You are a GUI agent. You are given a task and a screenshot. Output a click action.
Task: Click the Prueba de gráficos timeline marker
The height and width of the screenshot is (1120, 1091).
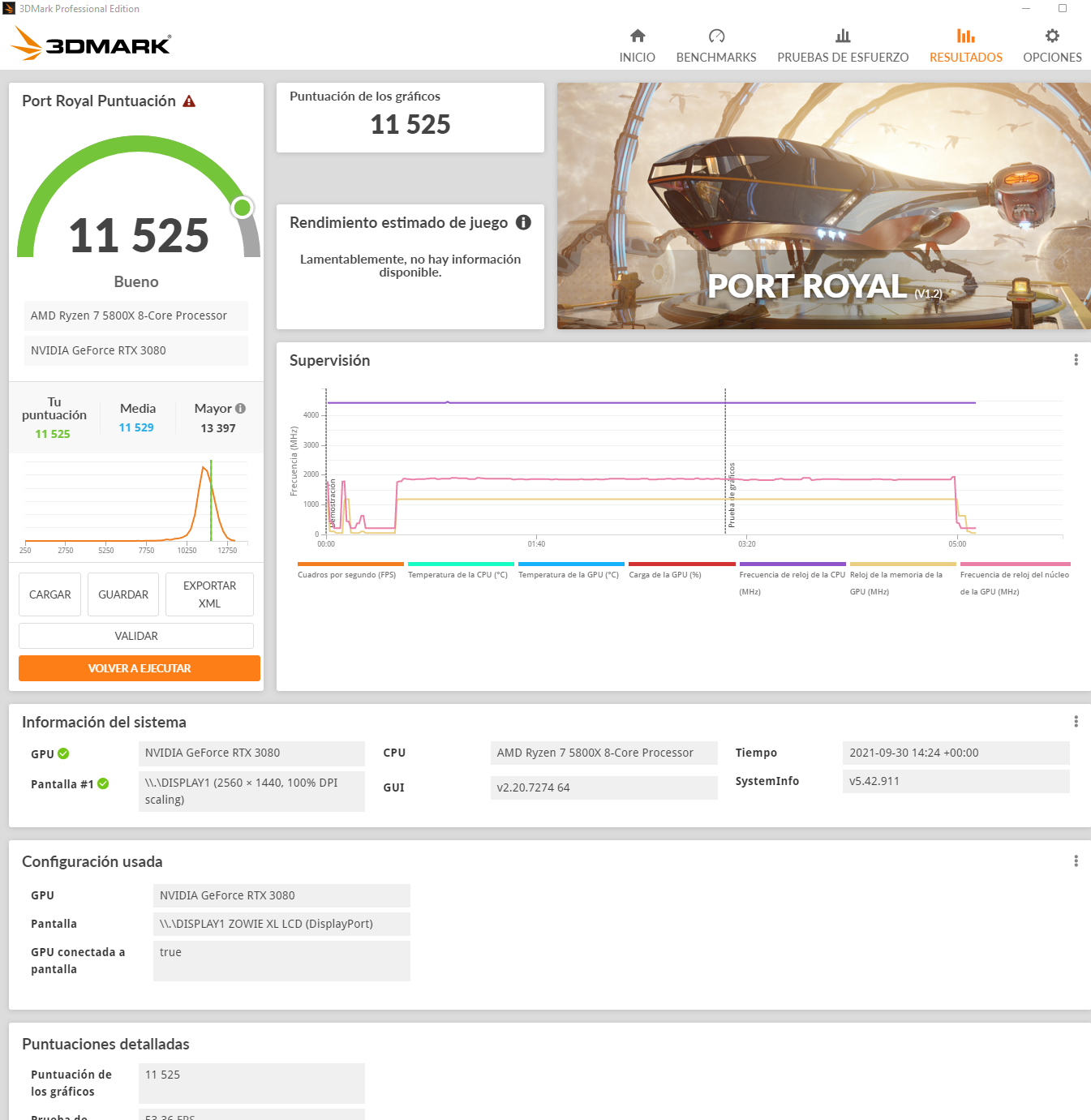click(x=731, y=495)
